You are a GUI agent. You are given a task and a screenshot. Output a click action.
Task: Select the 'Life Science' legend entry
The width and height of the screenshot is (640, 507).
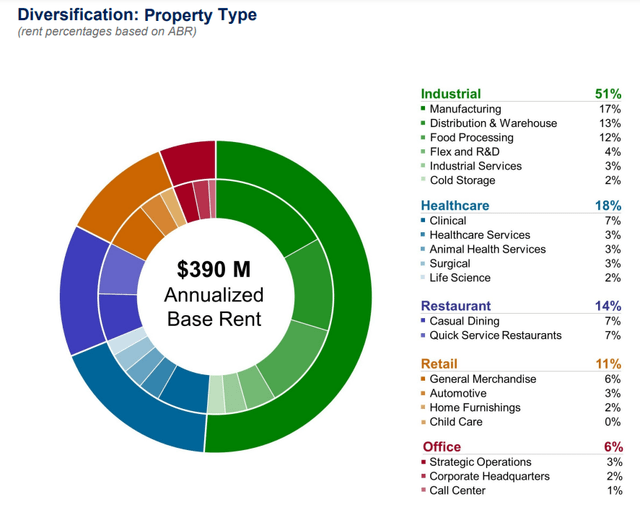460,278
